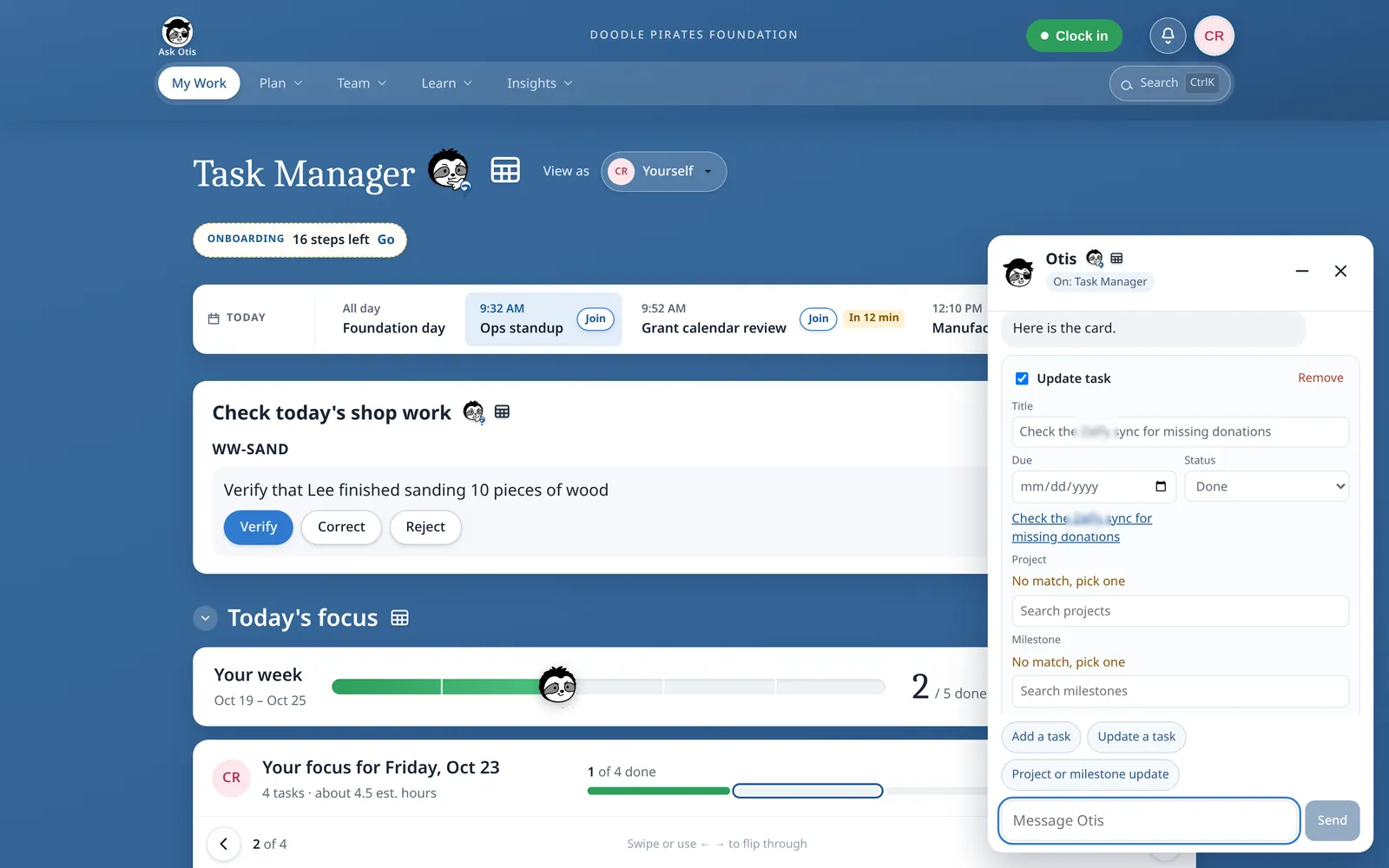Click Update a task suggestion chip
1389x868 pixels.
[1136, 737]
